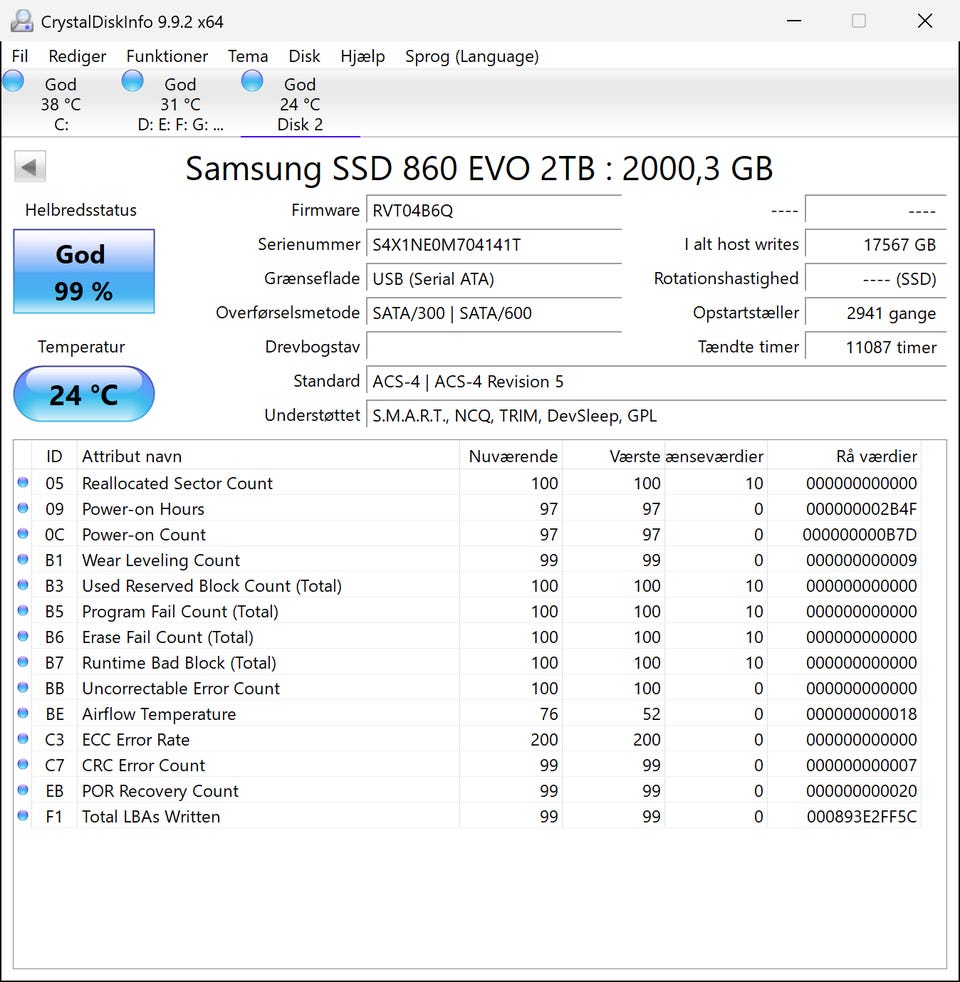The height and width of the screenshot is (982, 960).
Task: Click the Attribut navn column header
Action: click(x=268, y=456)
